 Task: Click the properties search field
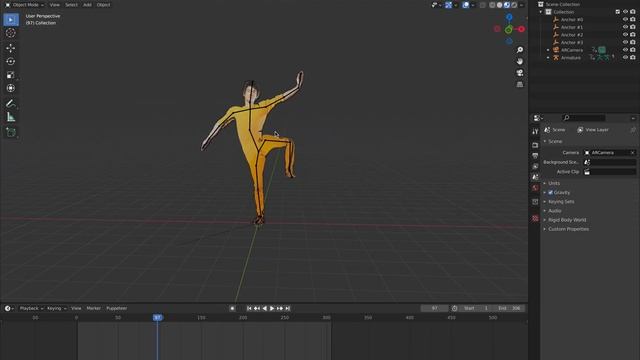(584, 118)
